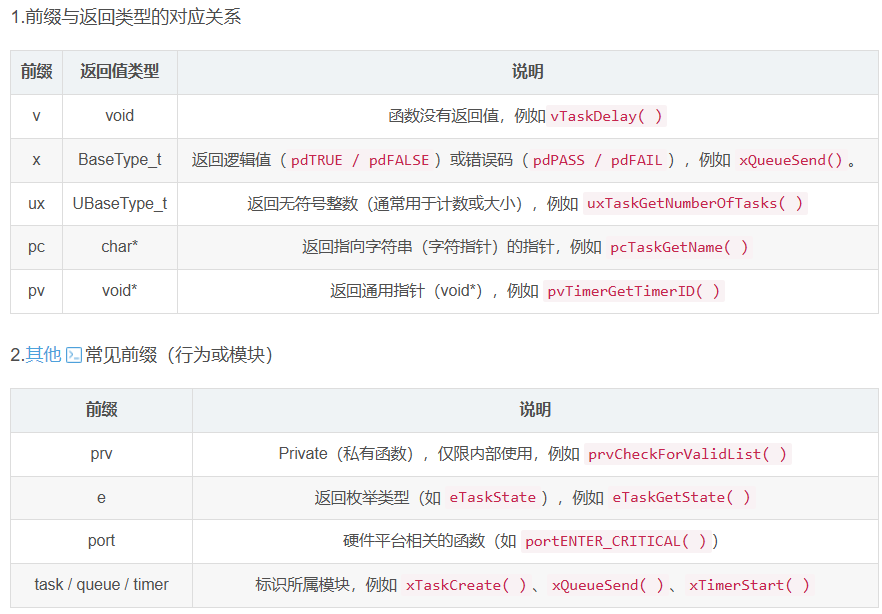Select the prefix cell 'pc'
Screen dimensions: 882x614
(x=37, y=247)
